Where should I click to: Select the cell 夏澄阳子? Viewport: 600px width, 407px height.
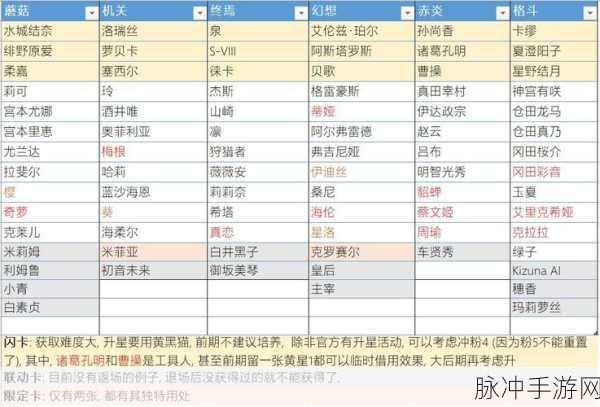554,51
